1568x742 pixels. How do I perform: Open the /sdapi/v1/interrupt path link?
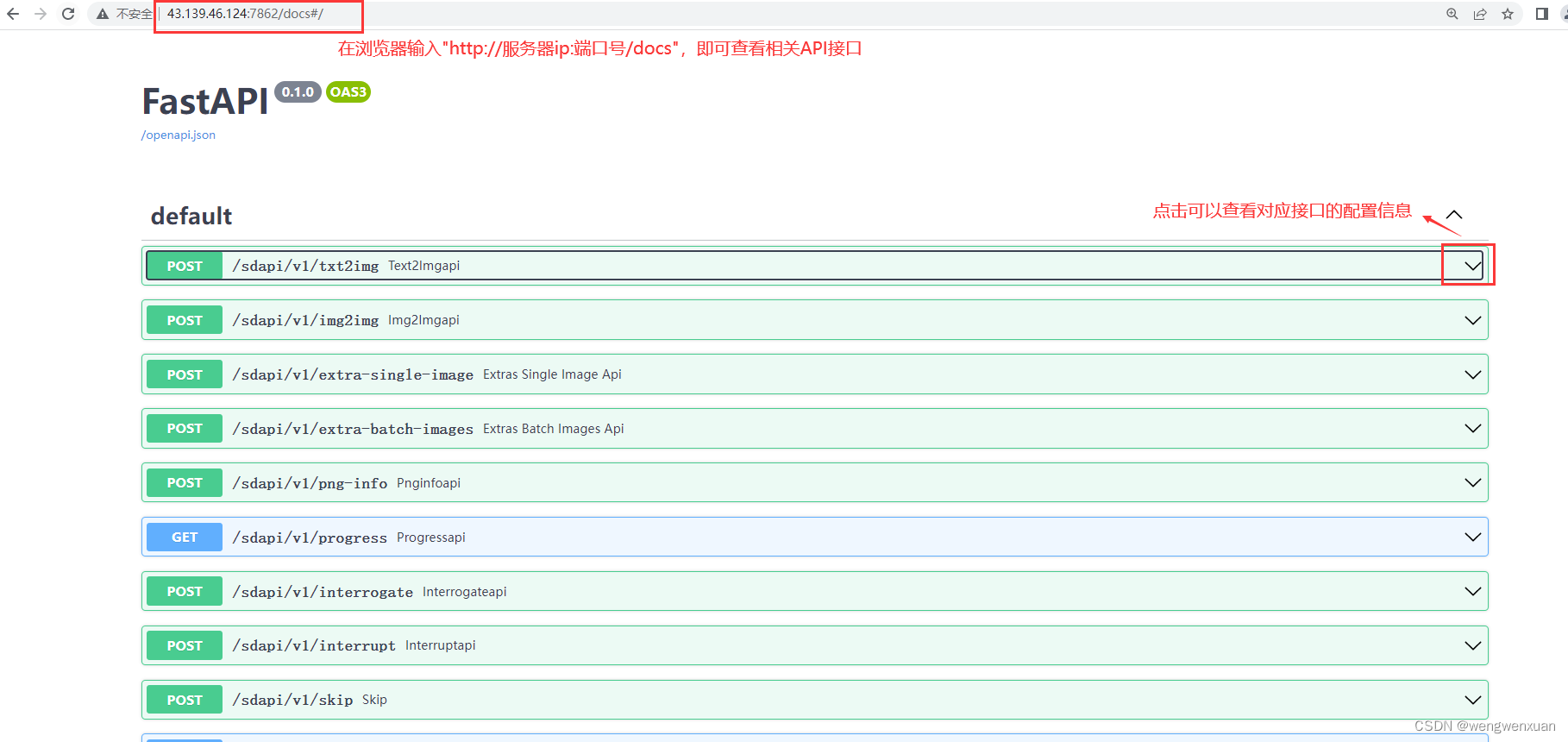pyautogui.click(x=314, y=645)
